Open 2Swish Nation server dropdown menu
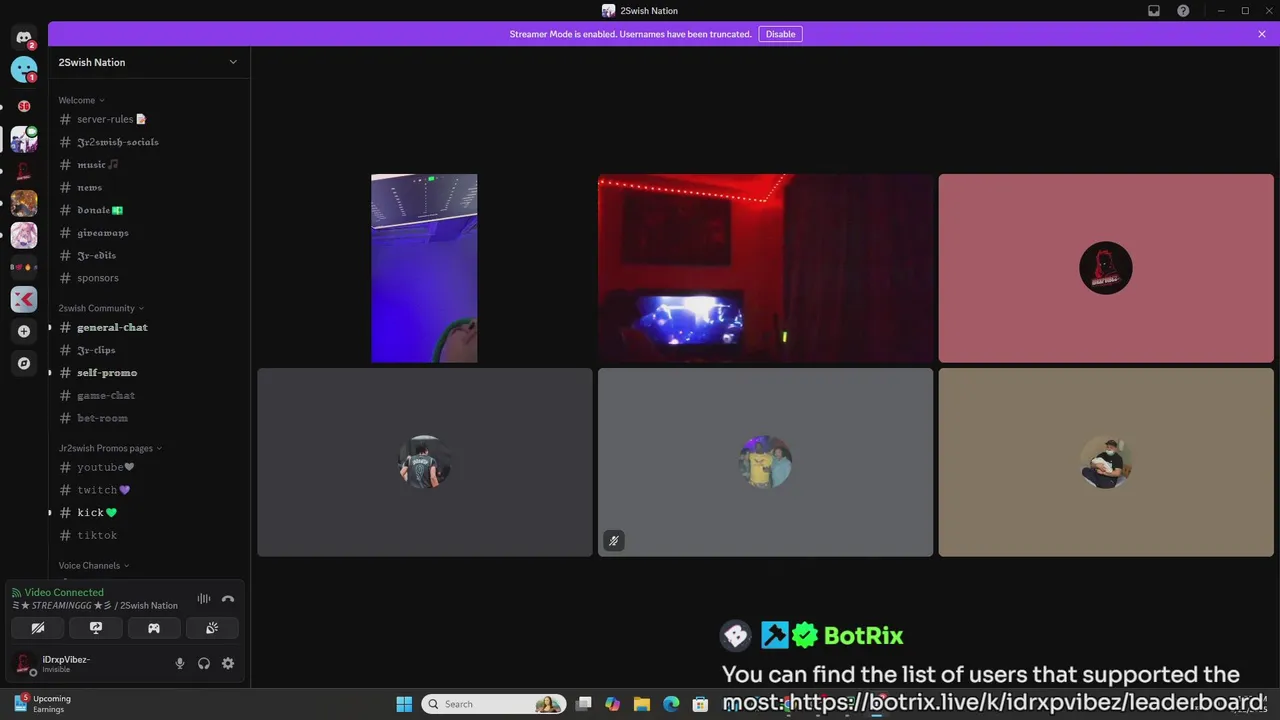 pos(233,62)
